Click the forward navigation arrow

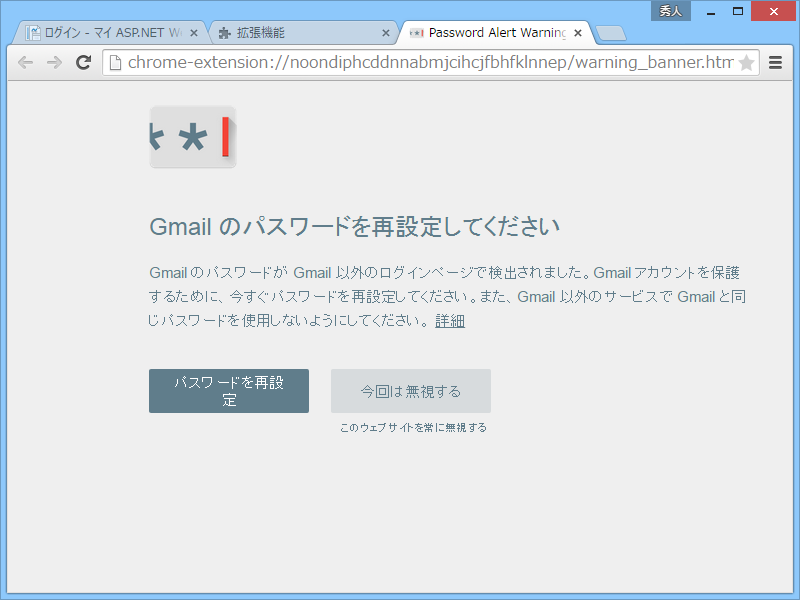[53, 62]
